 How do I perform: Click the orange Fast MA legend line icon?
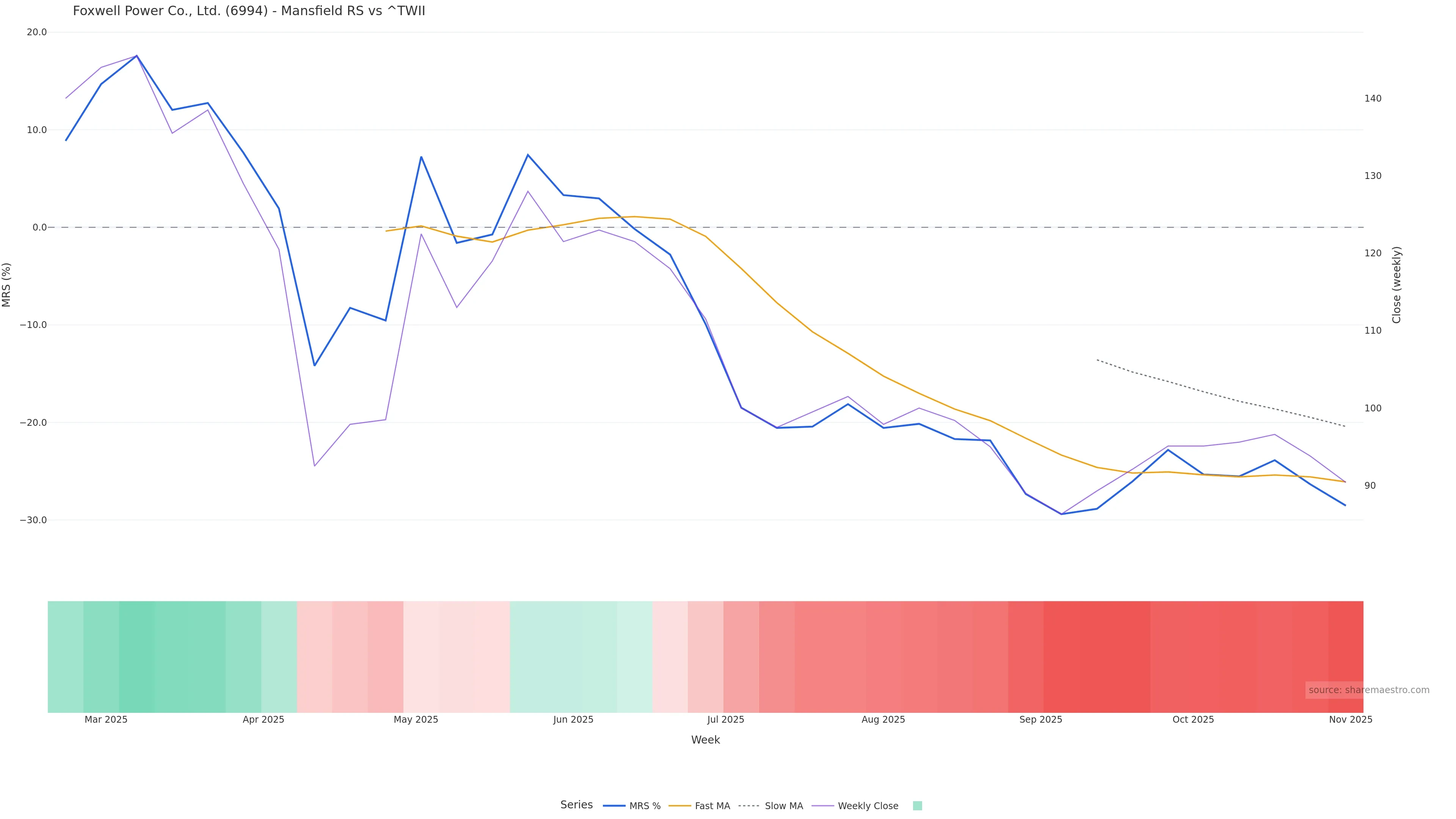680,806
